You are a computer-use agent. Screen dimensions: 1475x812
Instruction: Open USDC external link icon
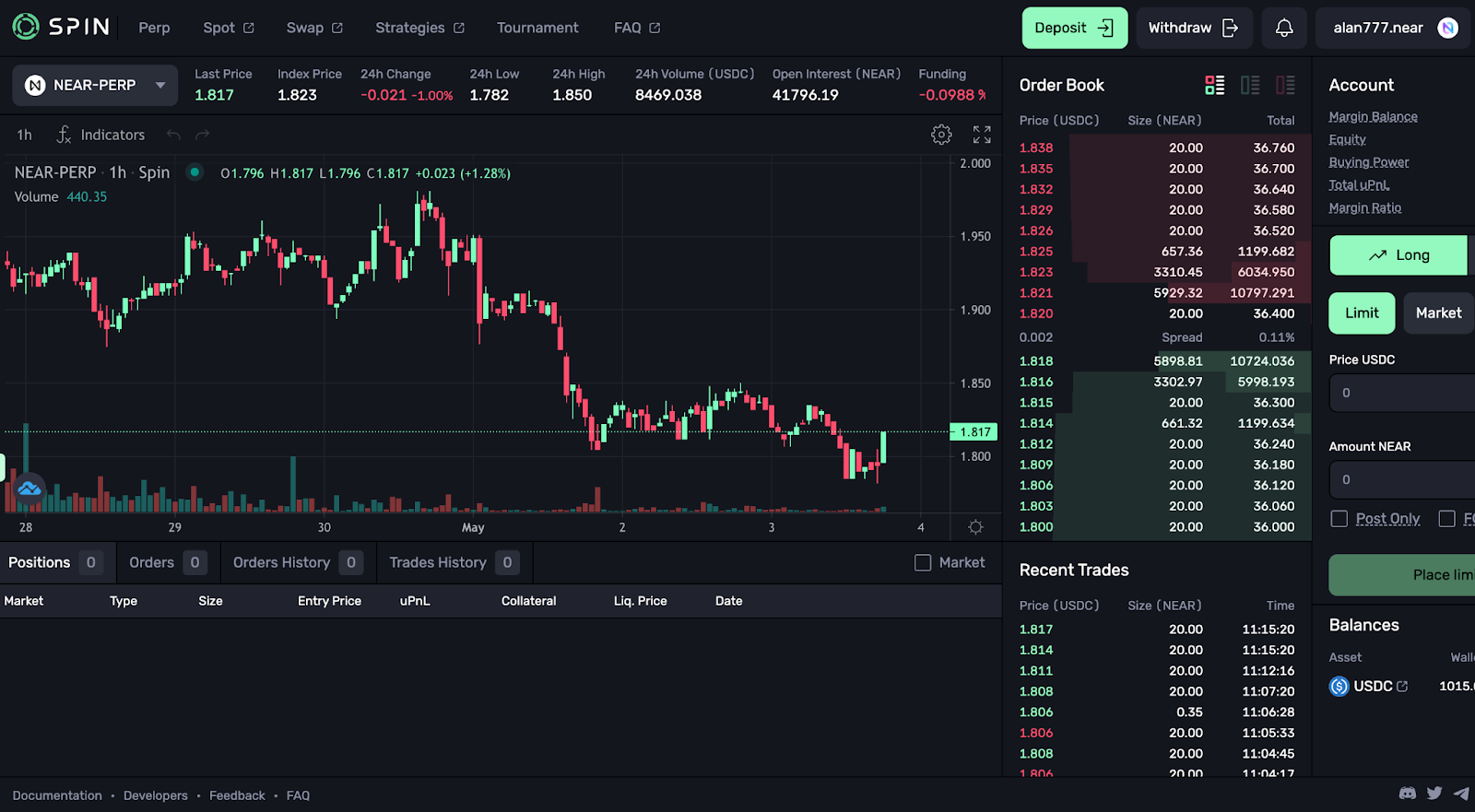coord(1402,687)
